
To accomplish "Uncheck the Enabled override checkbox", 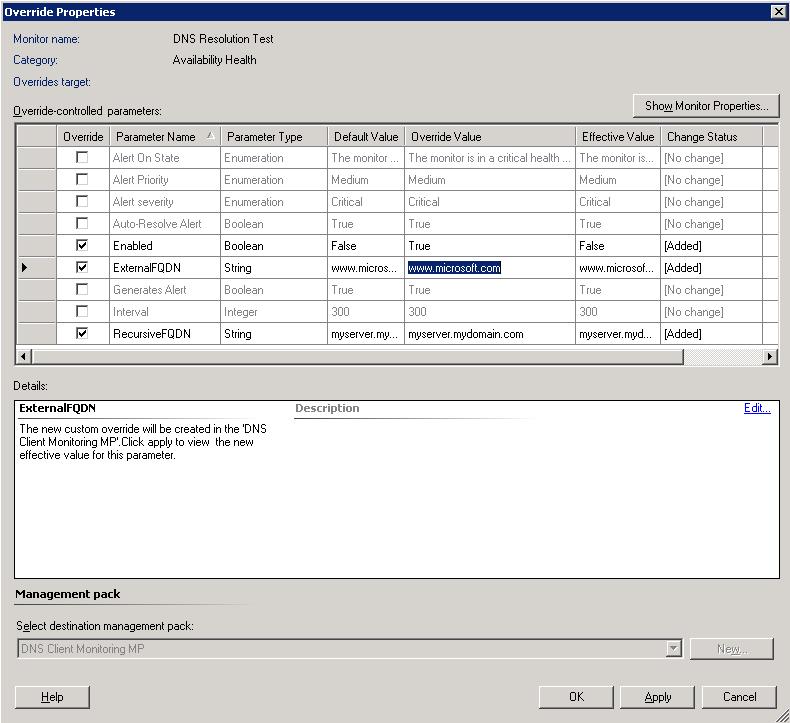I will tap(82, 245).
